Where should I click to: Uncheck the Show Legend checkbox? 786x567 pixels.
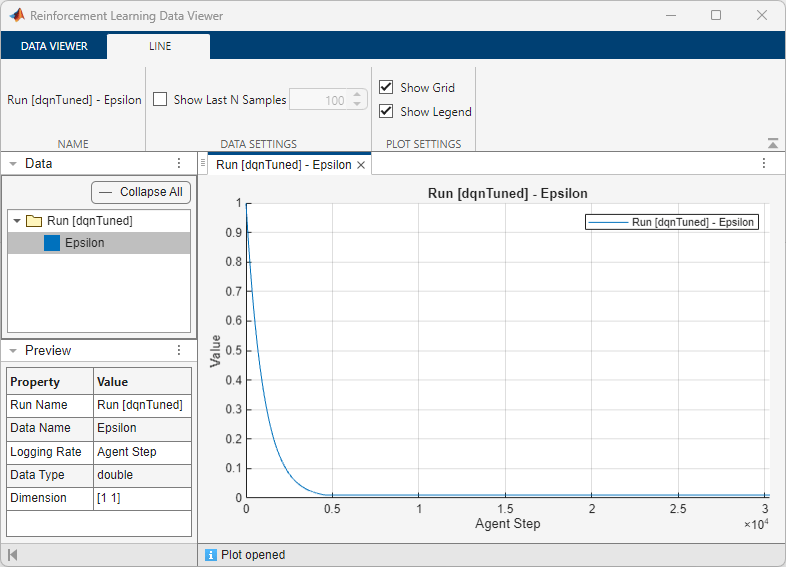coord(386,112)
